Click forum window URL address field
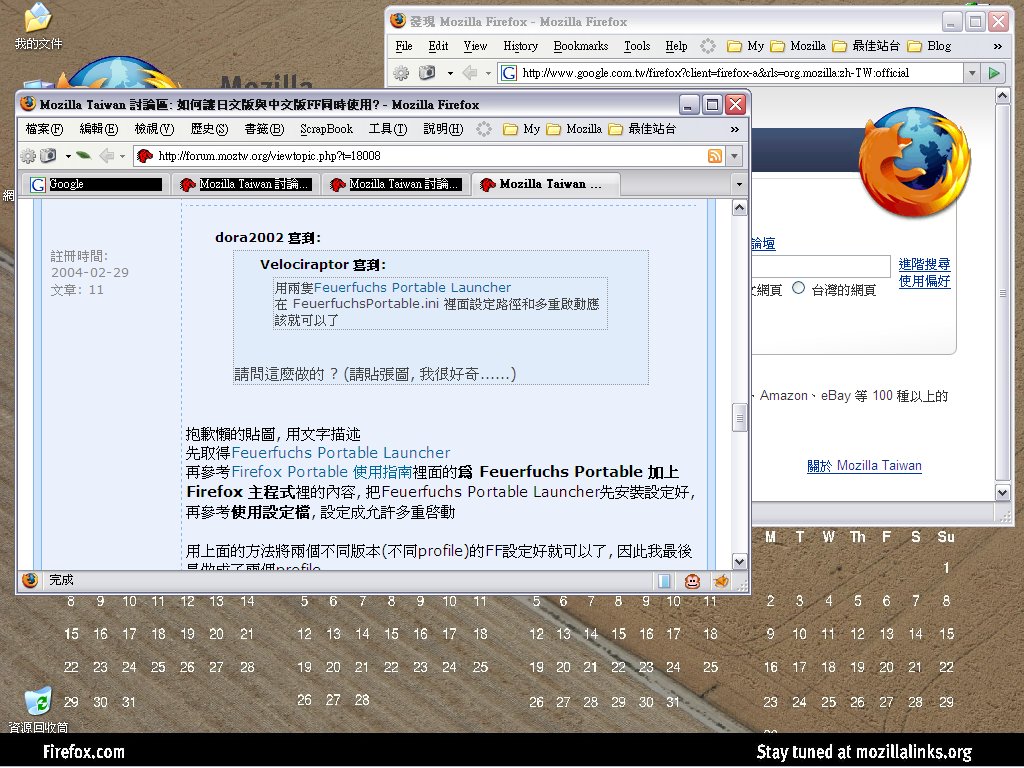 (x=431, y=156)
